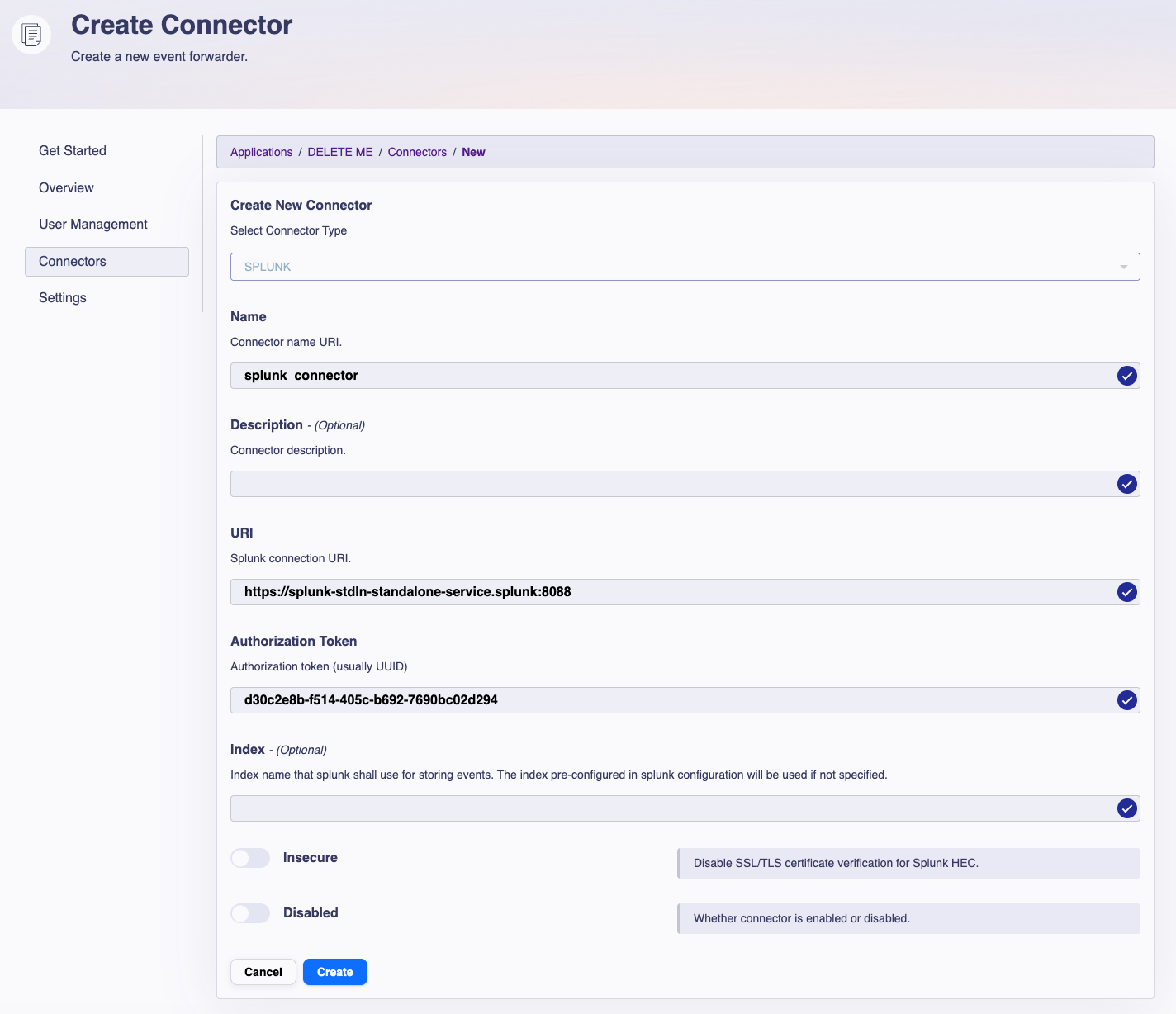This screenshot has width=1176, height=1014.
Task: Go to DELETE ME via the breadcrumb
Action: tap(339, 152)
